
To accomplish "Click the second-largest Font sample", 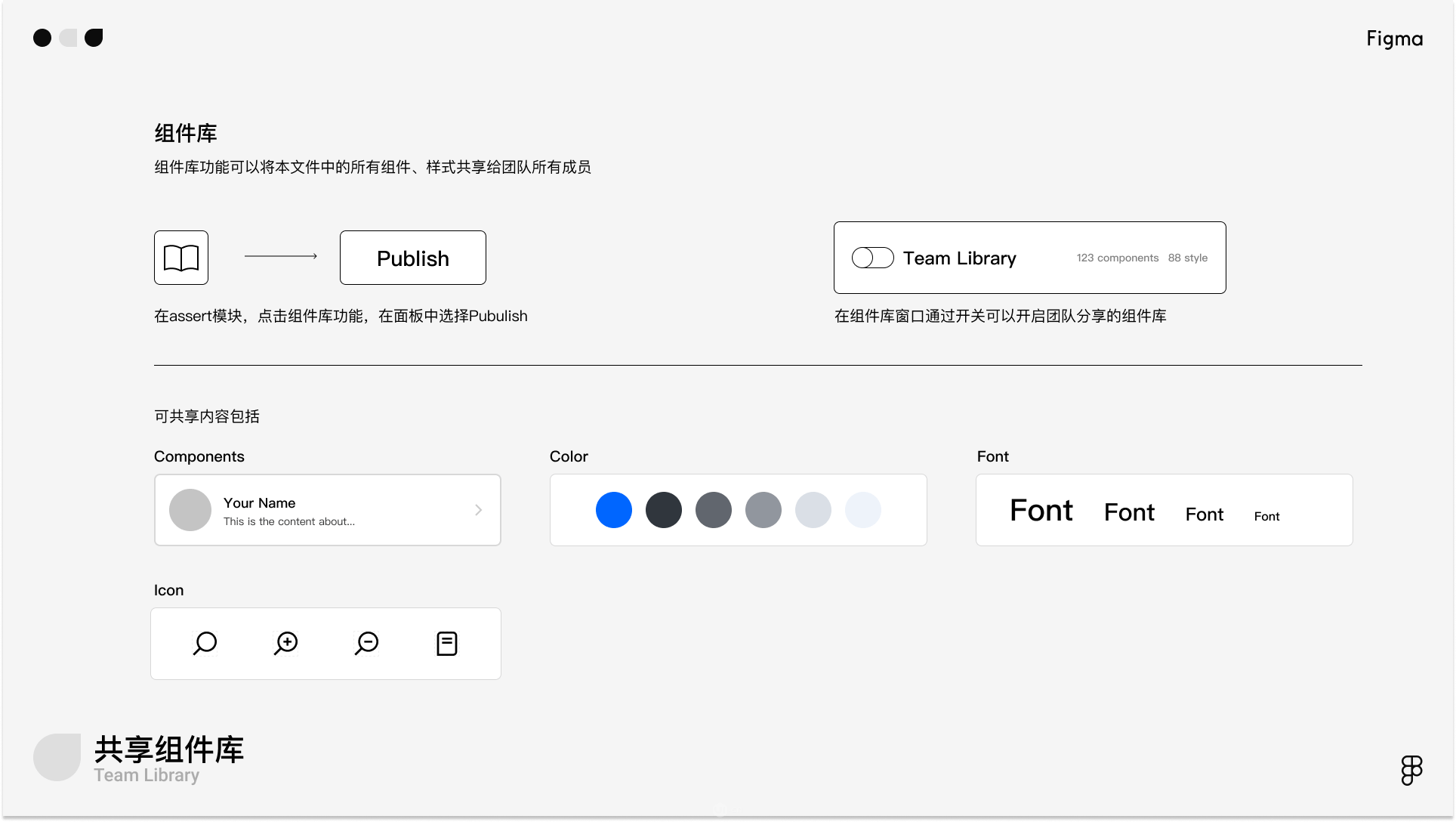I will coord(1129,513).
